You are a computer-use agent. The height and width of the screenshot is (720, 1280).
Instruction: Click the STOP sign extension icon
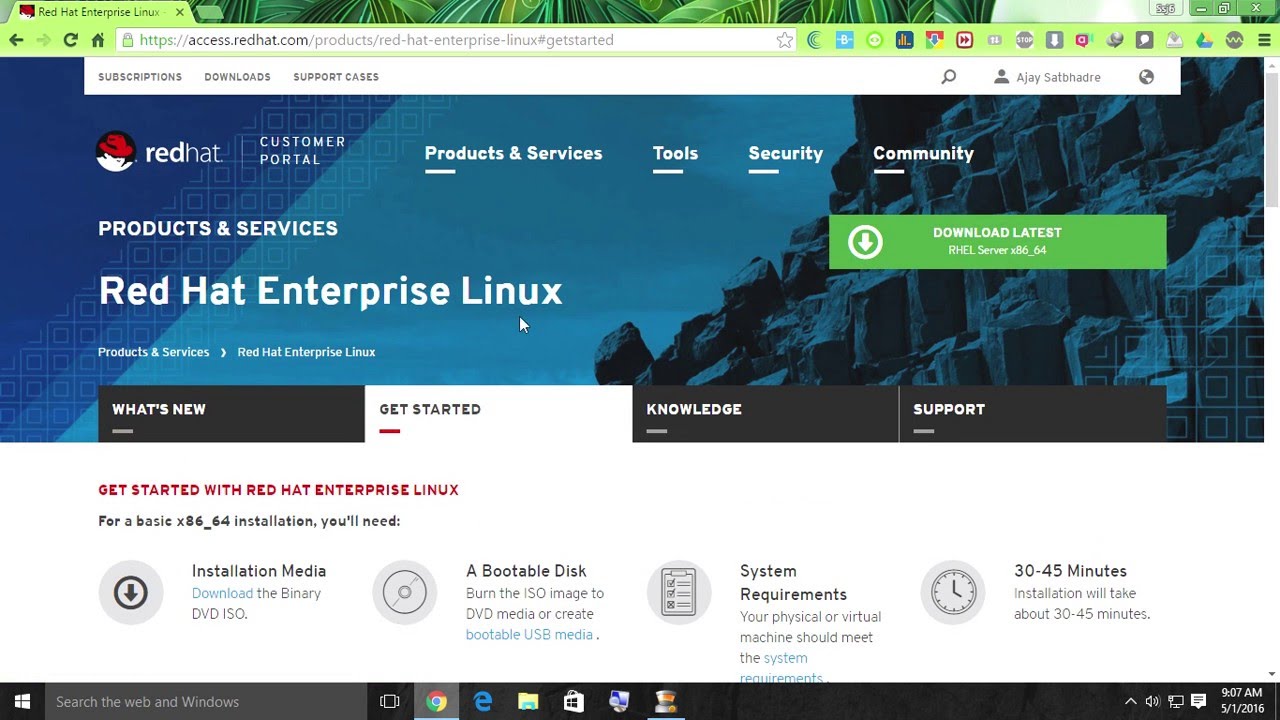pyautogui.click(x=1025, y=40)
